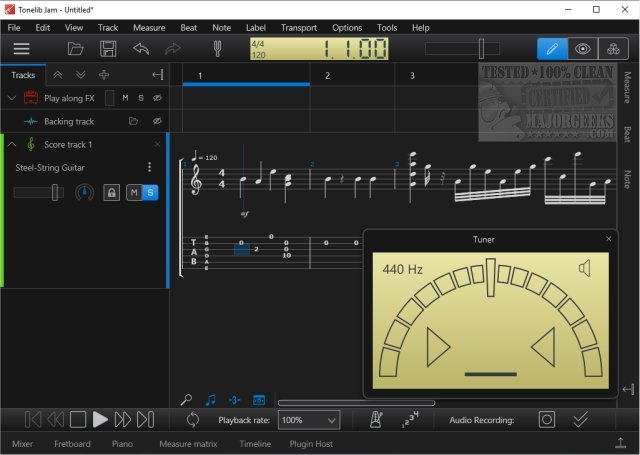Open file using the folder icon
Image resolution: width=640 pixels, height=455 pixels.
pos(76,48)
